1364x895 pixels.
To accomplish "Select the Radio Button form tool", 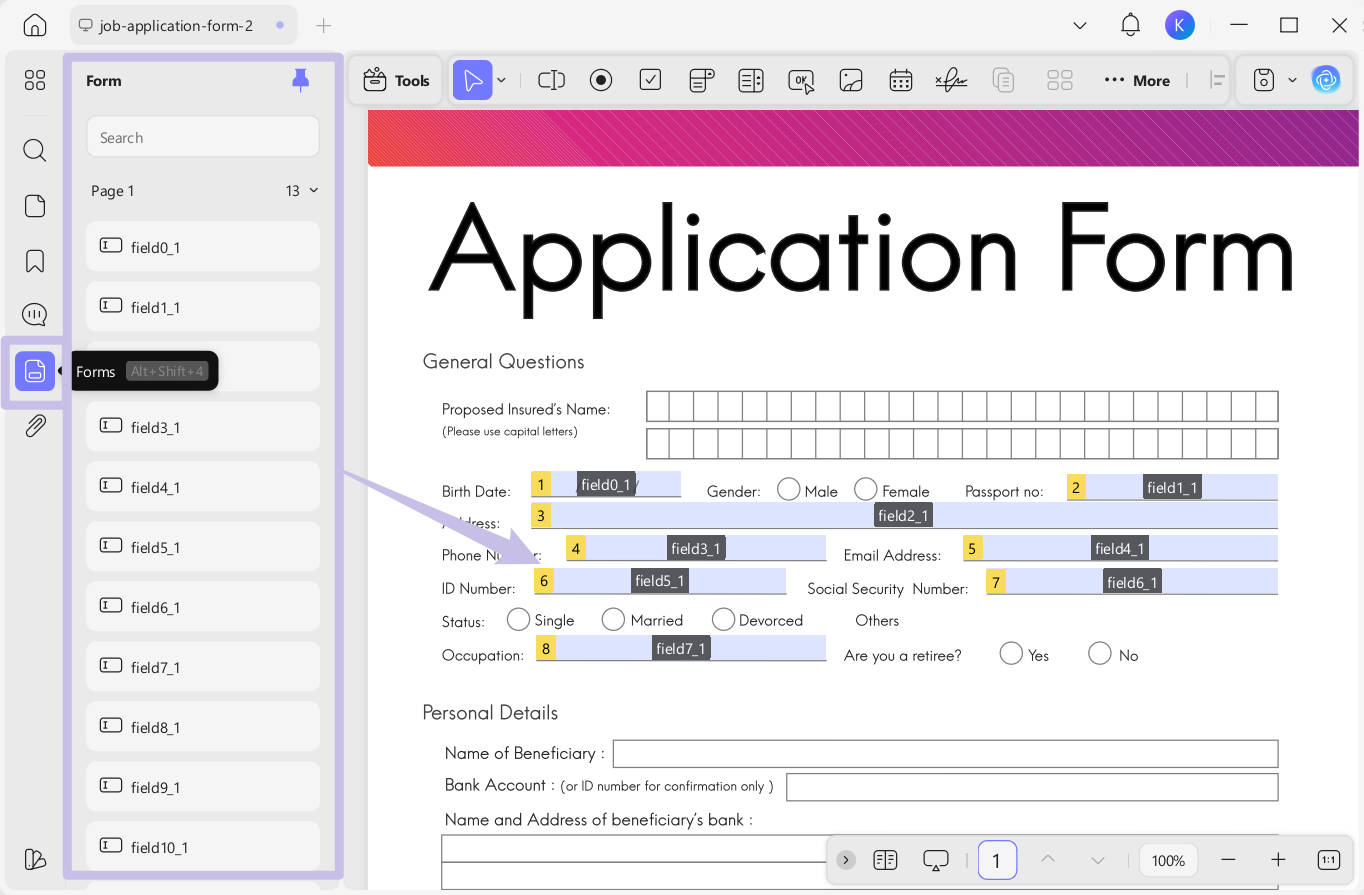I will pyautogui.click(x=601, y=80).
